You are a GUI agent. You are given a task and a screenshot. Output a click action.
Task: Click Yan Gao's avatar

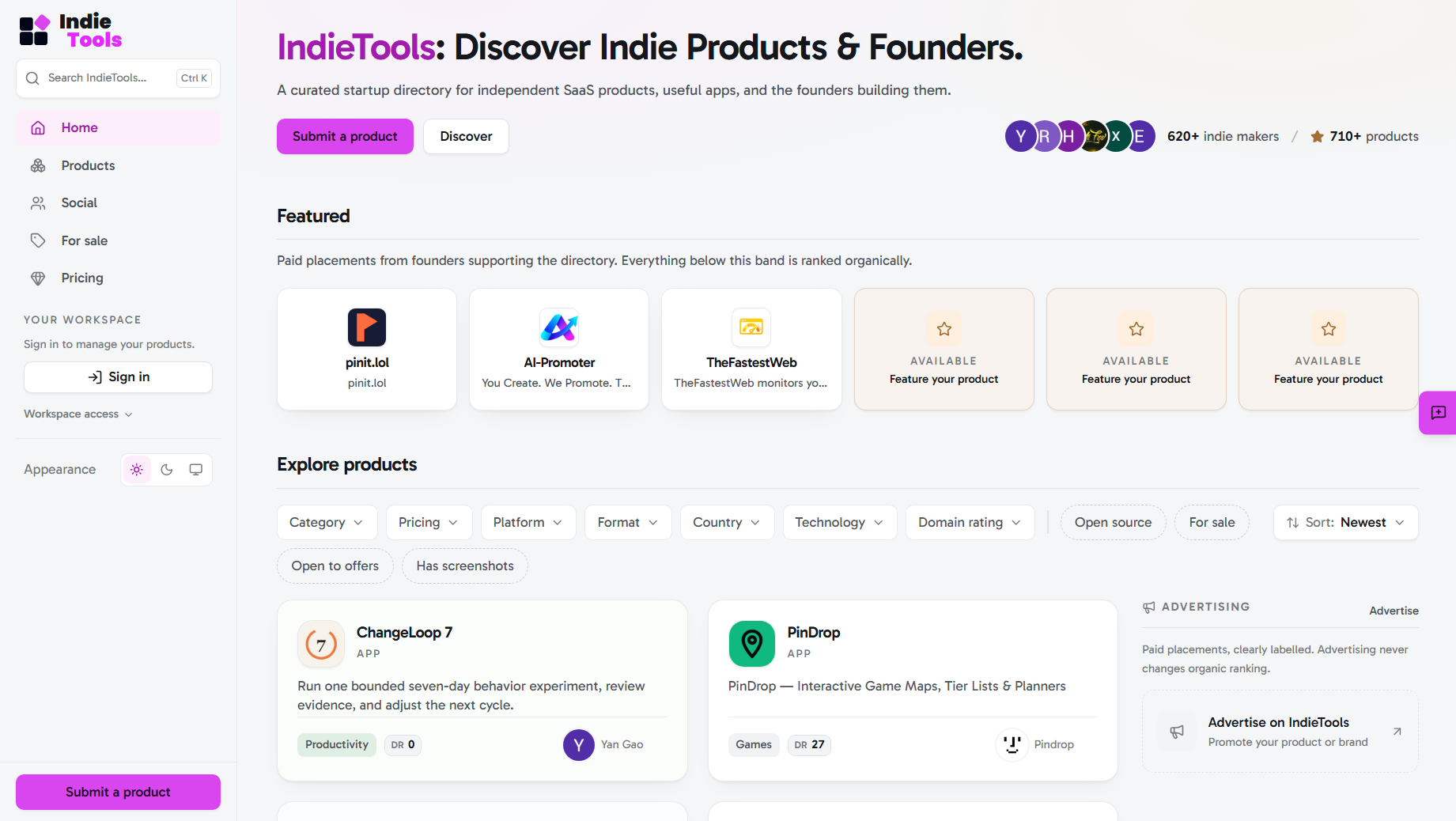(x=579, y=745)
